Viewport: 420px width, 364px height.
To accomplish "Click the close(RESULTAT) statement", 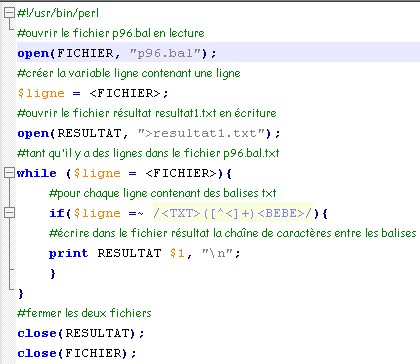I will pyautogui.click(x=81, y=333).
